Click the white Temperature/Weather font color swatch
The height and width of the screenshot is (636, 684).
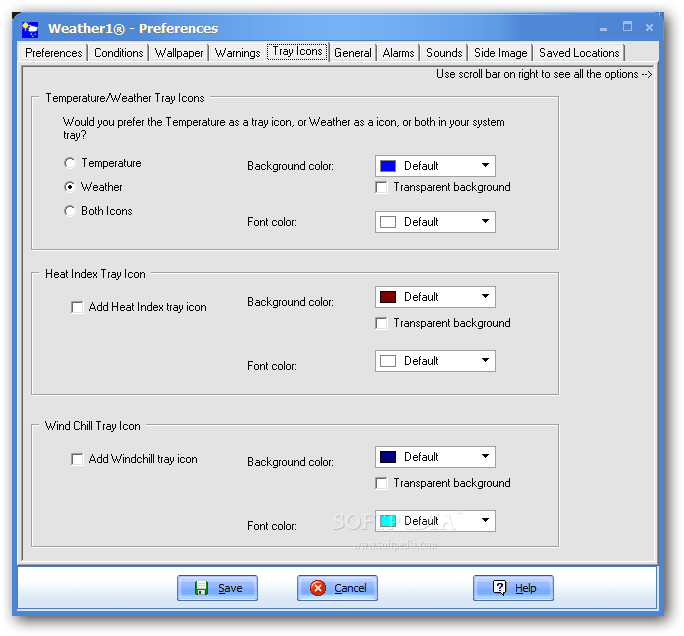[x=388, y=222]
